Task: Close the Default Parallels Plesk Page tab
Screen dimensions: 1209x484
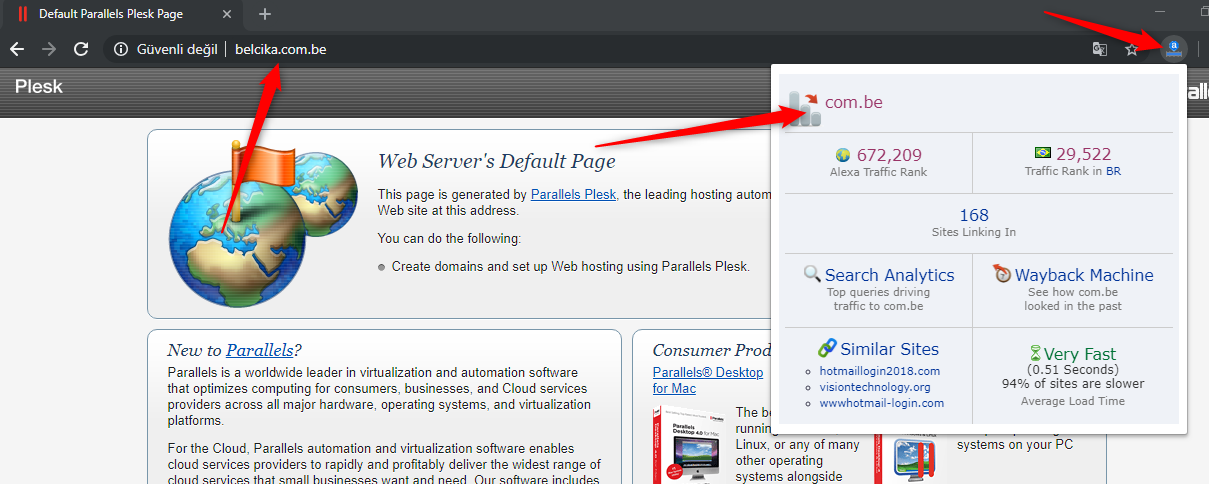Action: 227,15
